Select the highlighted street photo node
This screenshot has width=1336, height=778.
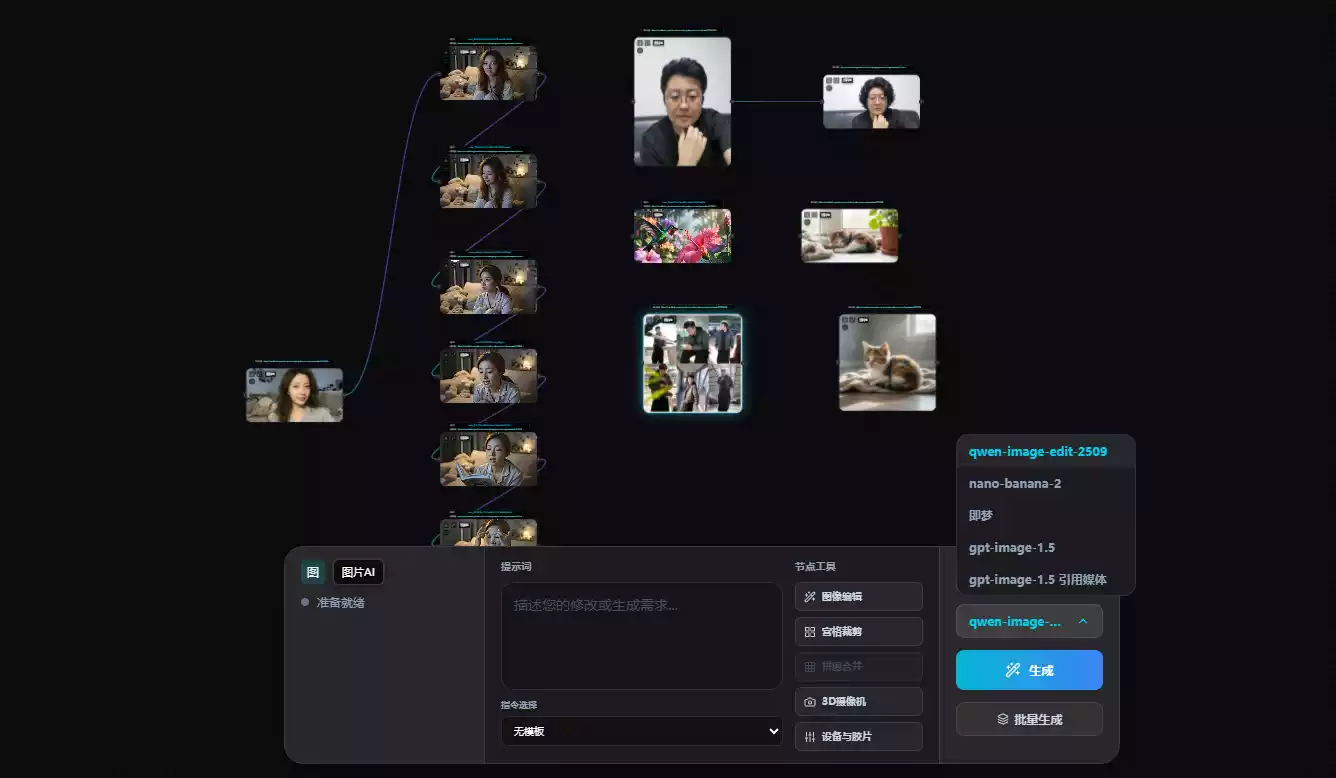pos(692,362)
